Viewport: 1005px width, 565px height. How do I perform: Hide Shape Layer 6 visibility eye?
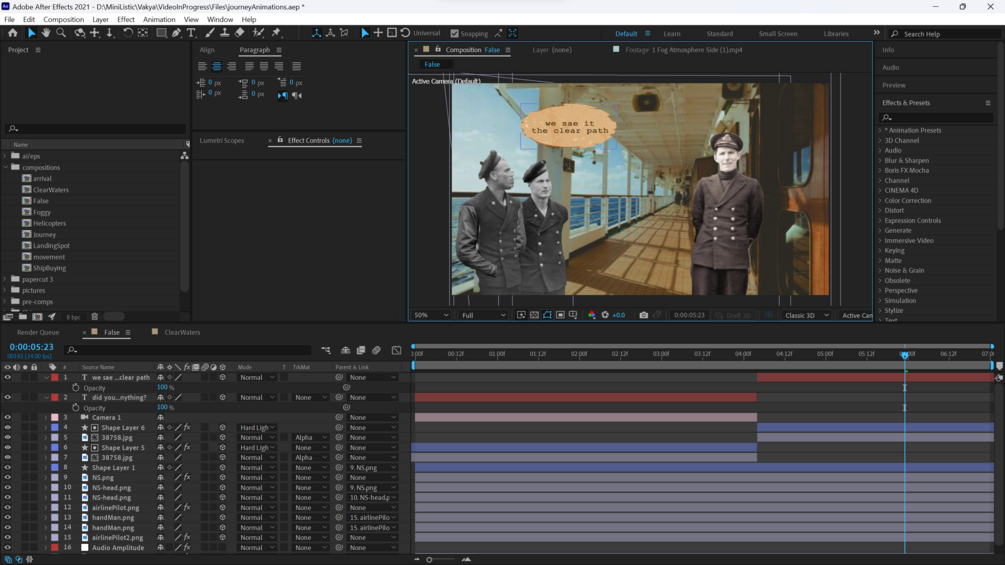[x=8, y=427]
